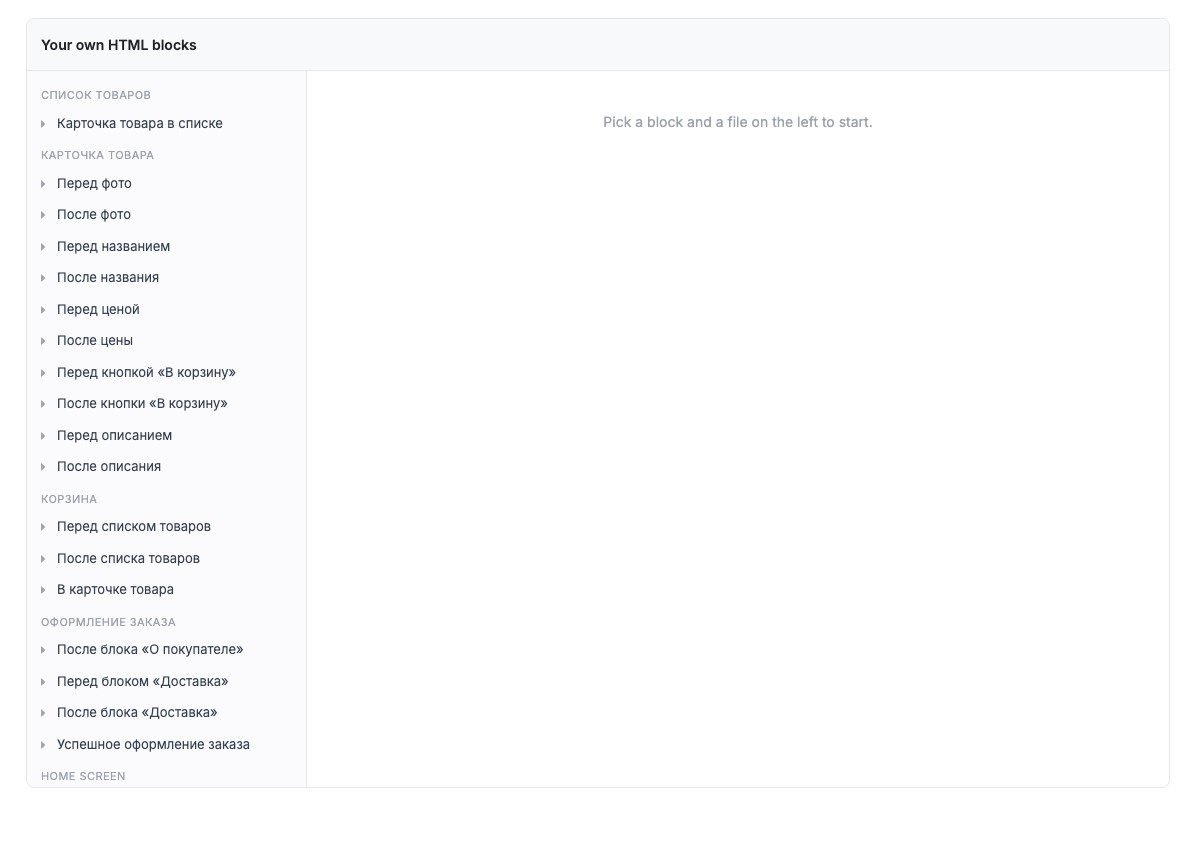
Task: Expand arrow beside В карточке товара
Action: pos(43,590)
